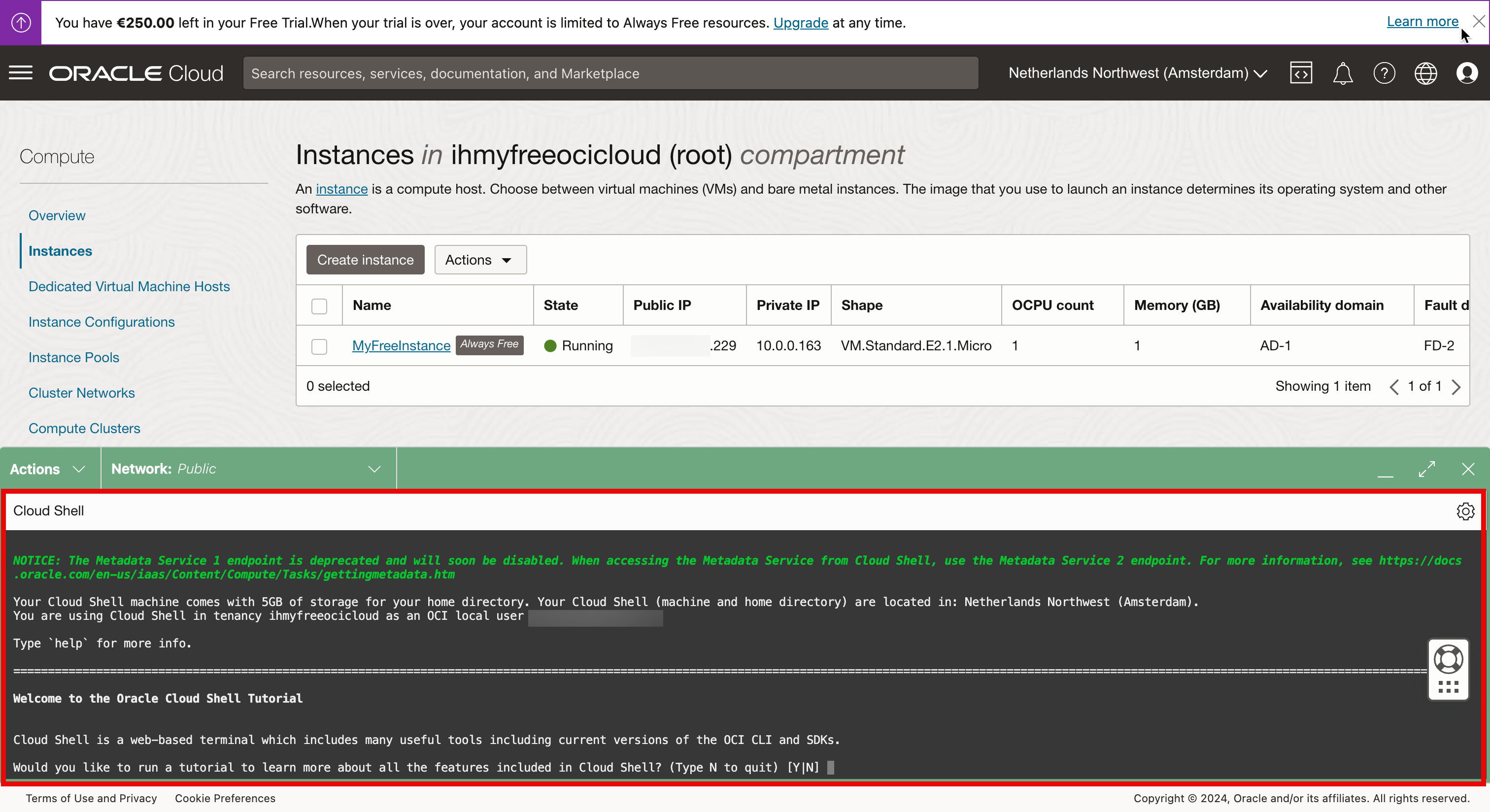Open the language globe menu

click(1426, 73)
